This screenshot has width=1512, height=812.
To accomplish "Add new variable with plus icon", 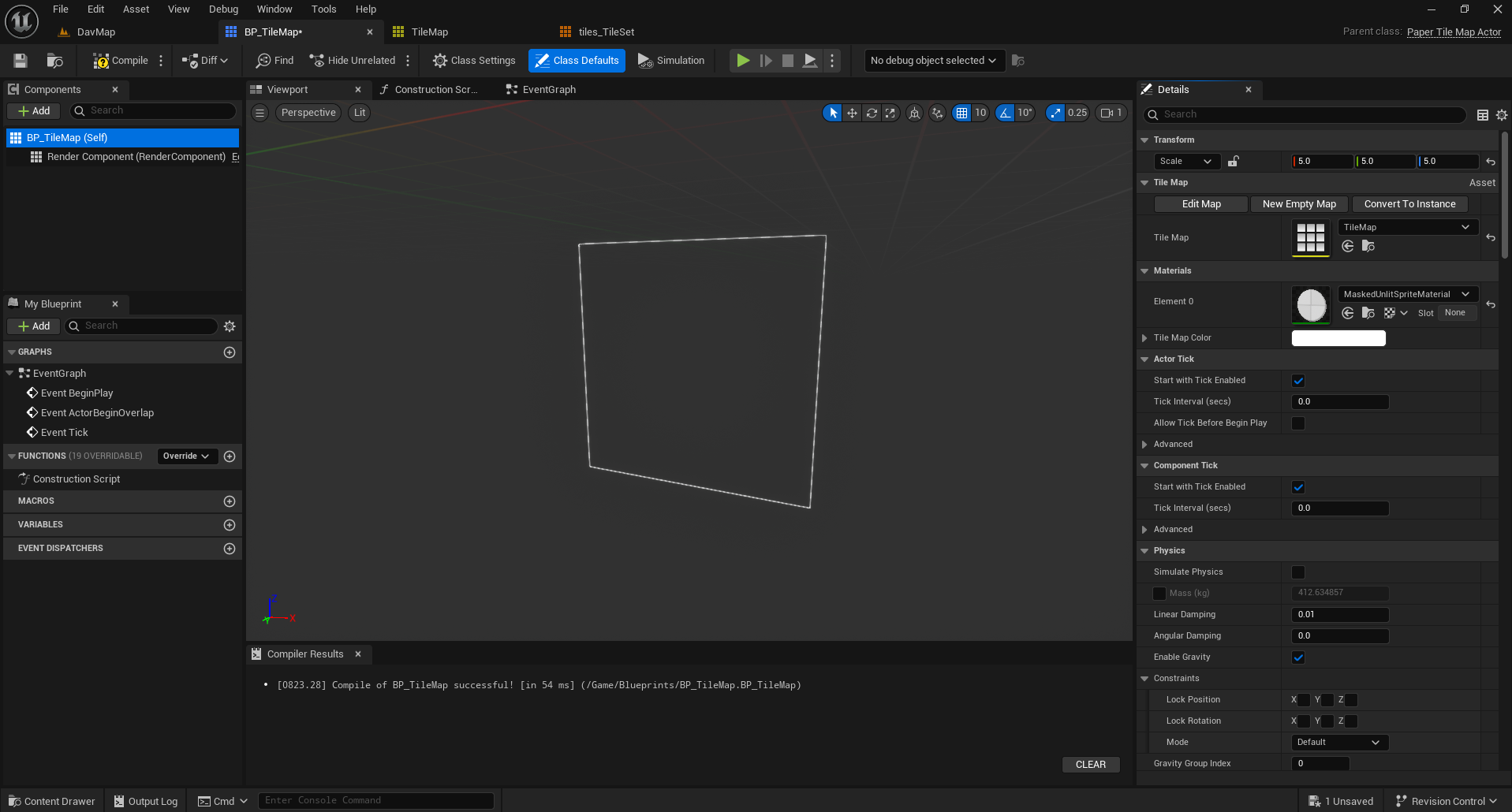I will 230,525.
